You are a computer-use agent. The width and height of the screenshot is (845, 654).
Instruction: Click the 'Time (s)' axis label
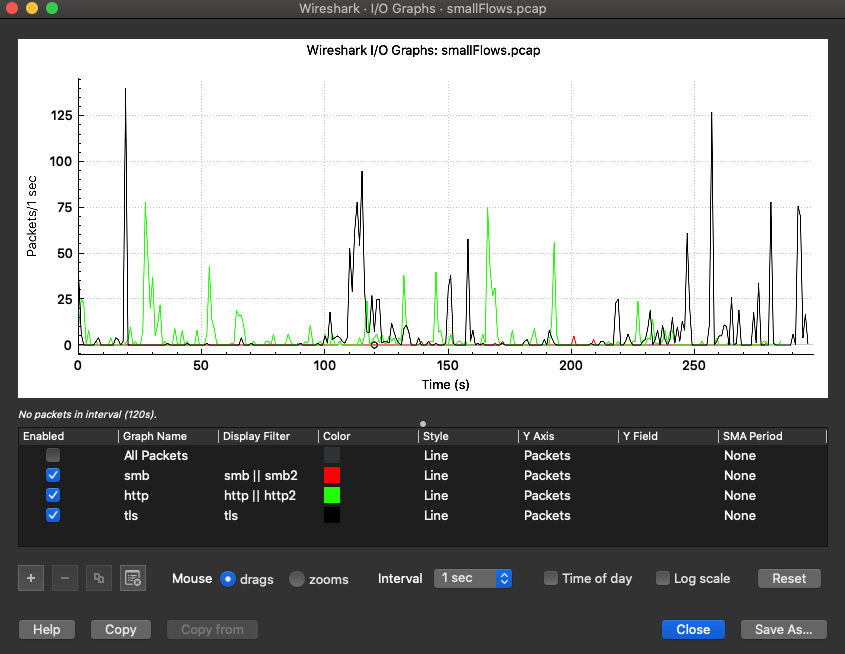pyautogui.click(x=445, y=385)
